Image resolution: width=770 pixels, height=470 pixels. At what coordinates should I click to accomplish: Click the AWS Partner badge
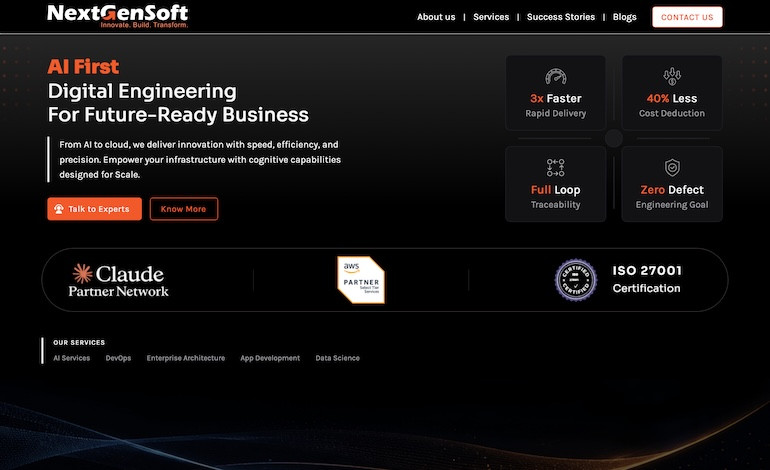pyautogui.click(x=361, y=280)
